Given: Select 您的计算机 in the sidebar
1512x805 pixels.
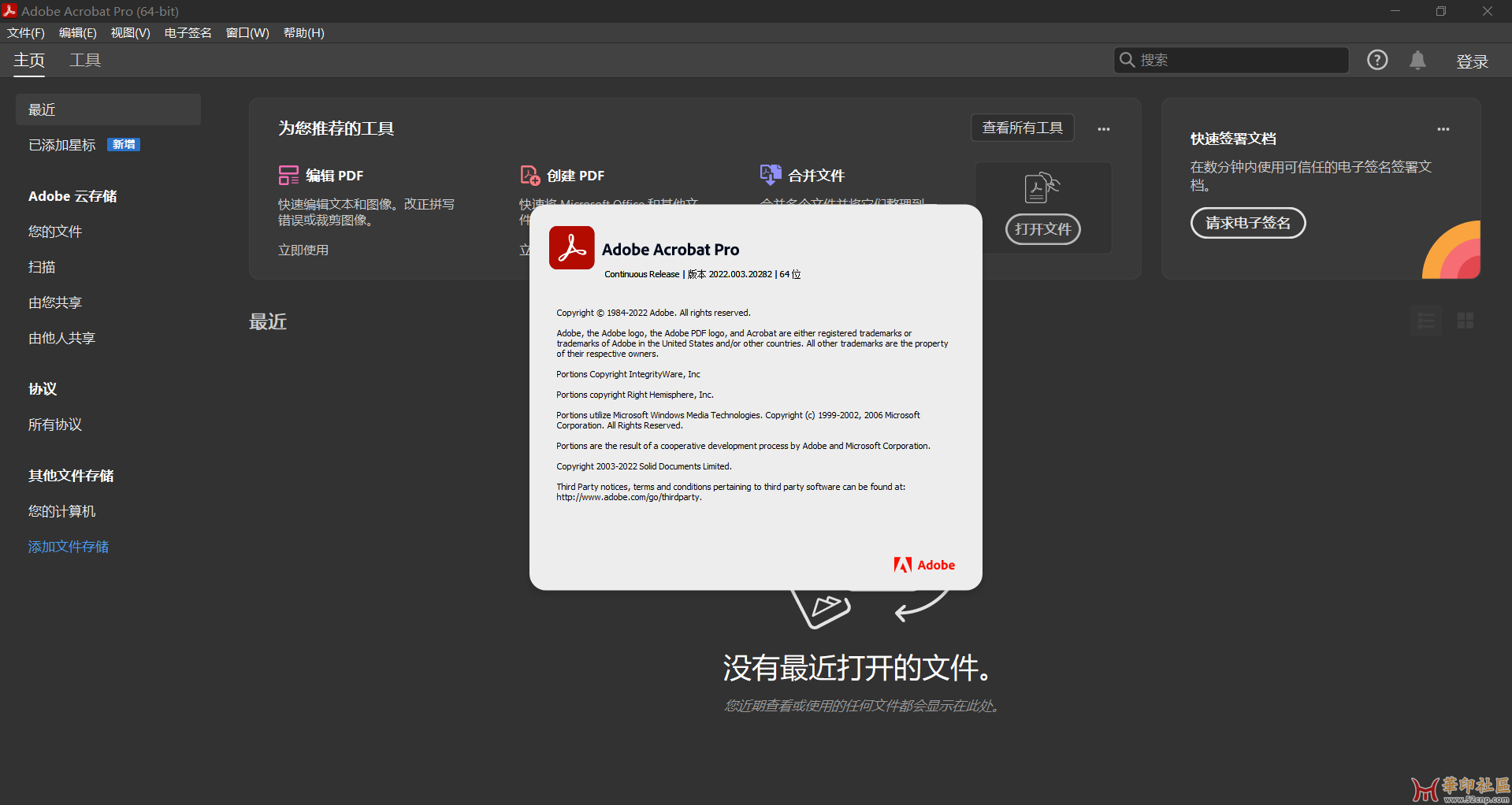Looking at the screenshot, I should click(x=61, y=511).
